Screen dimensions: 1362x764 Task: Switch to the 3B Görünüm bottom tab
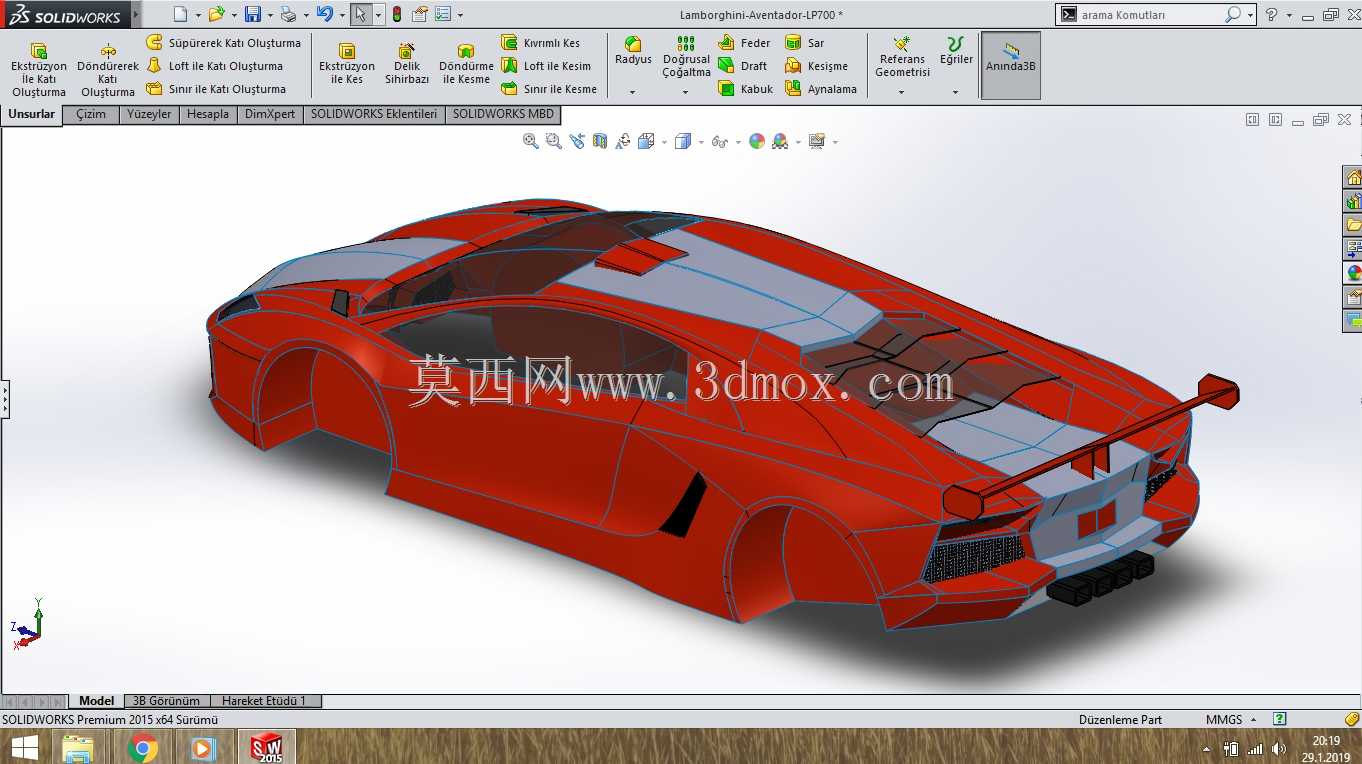[x=166, y=701]
